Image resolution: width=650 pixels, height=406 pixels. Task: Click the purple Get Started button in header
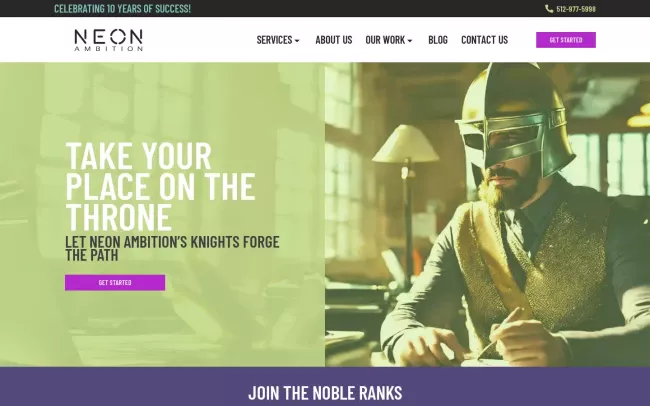click(566, 40)
